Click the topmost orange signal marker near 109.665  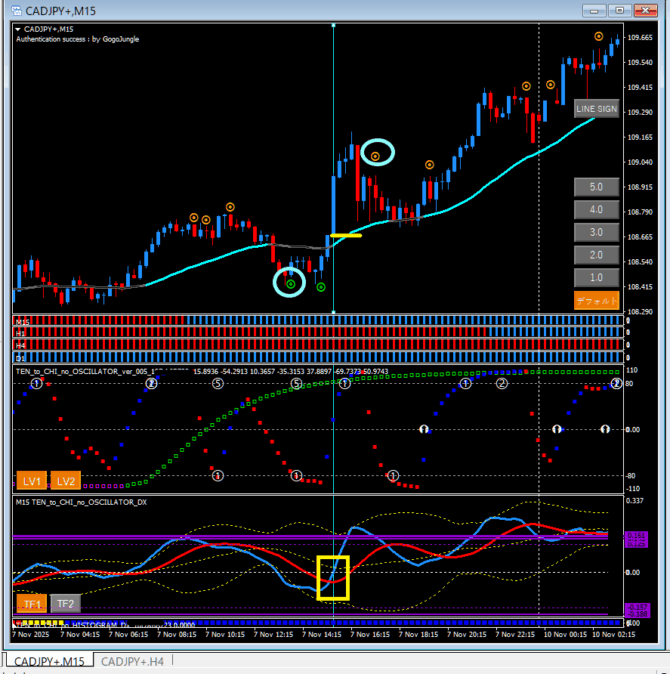599,37
